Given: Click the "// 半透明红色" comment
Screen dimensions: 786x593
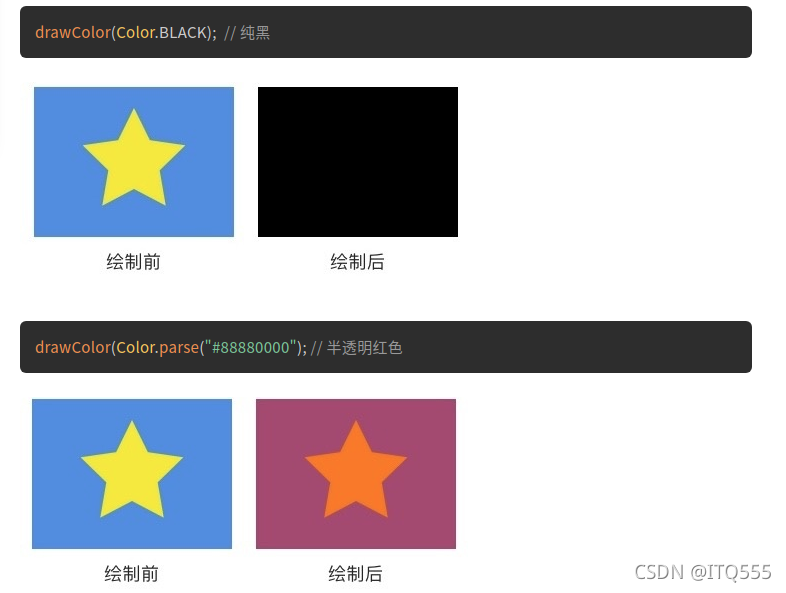Looking at the screenshot, I should coord(356,347).
